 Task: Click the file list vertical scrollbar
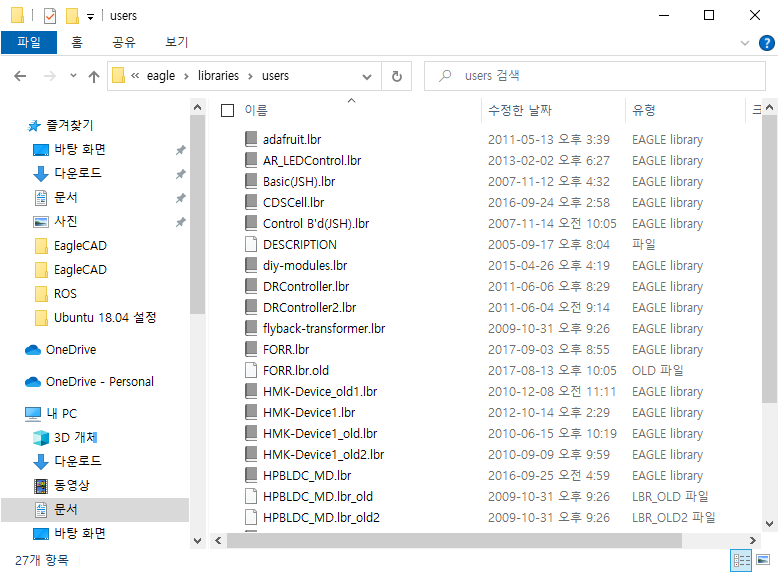point(769,258)
